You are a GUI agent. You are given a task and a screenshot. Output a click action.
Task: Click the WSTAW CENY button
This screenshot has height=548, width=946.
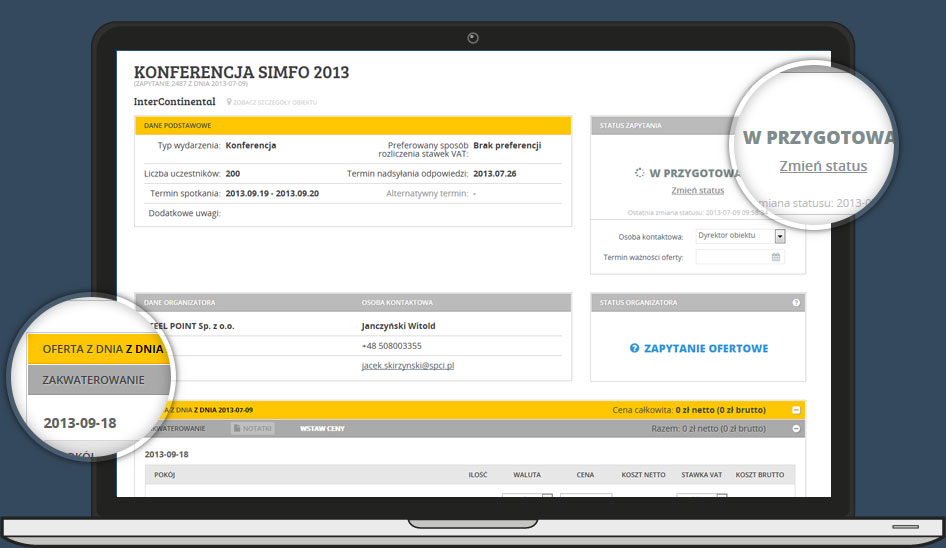tap(322, 429)
